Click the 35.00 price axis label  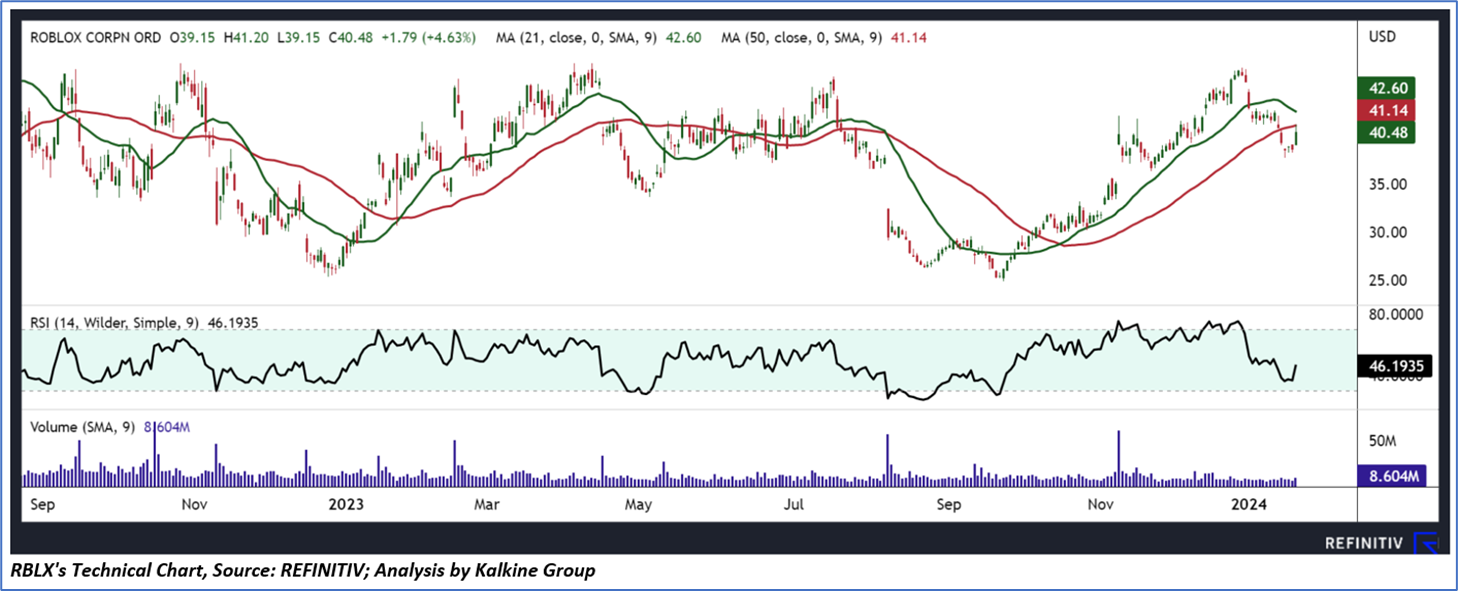point(1386,184)
